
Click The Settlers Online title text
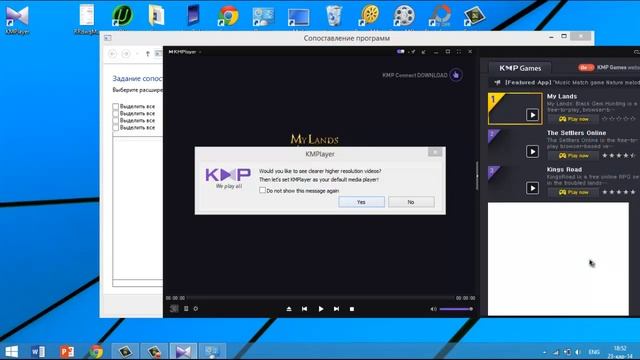(576, 133)
